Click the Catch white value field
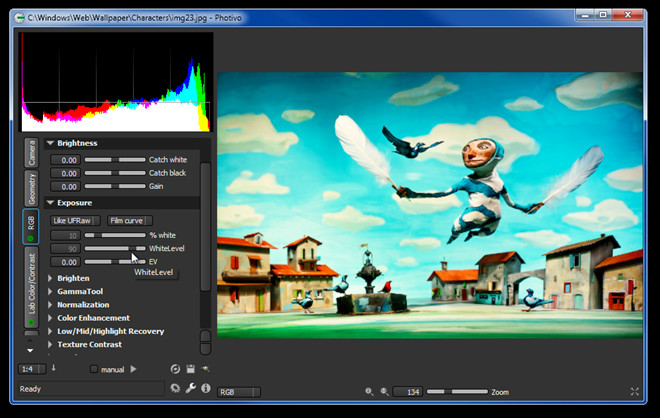660x418 pixels. [65, 160]
